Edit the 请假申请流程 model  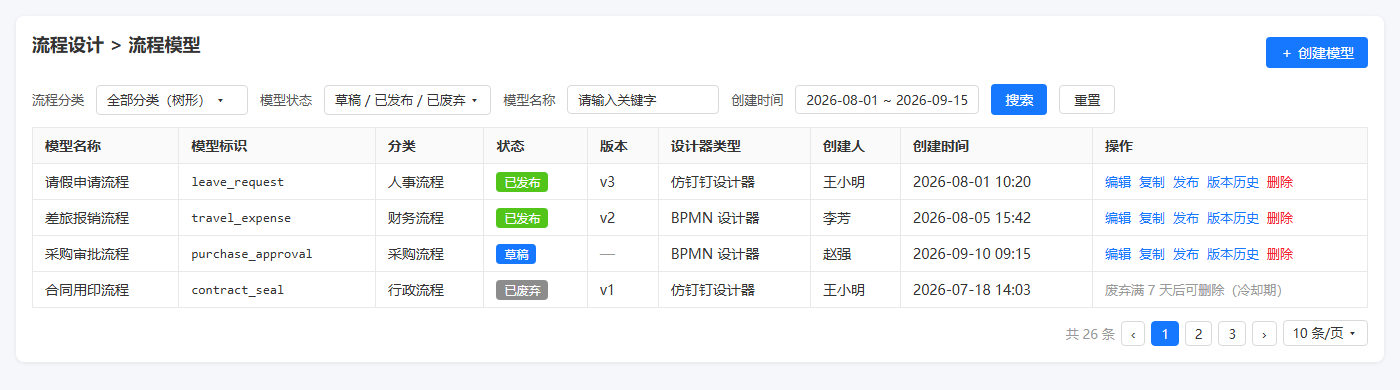click(x=1118, y=182)
